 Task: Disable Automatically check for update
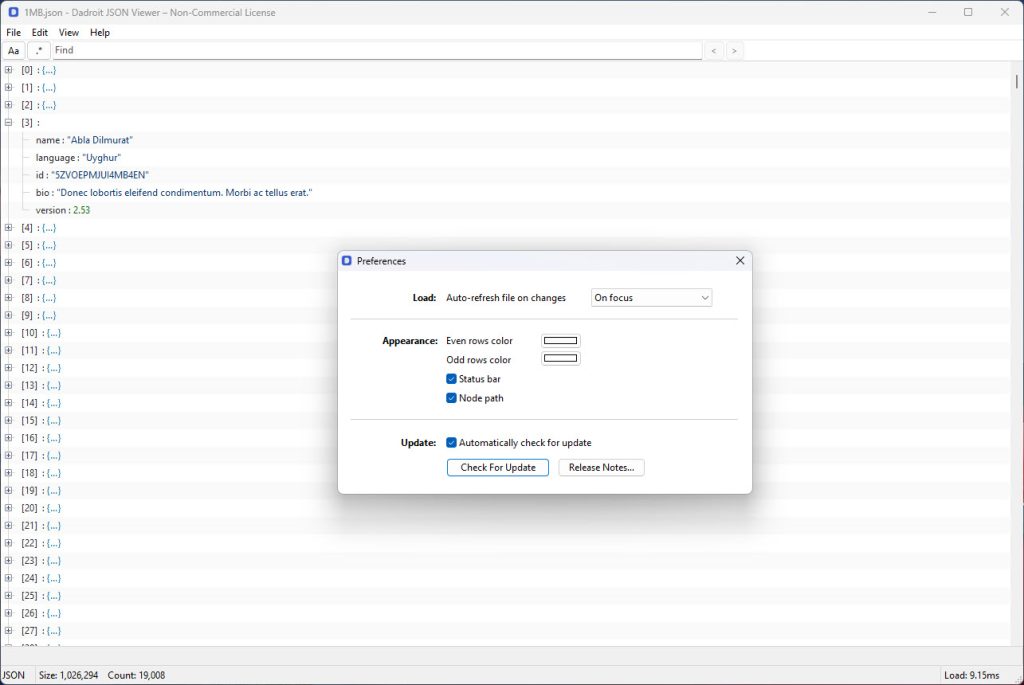click(451, 443)
